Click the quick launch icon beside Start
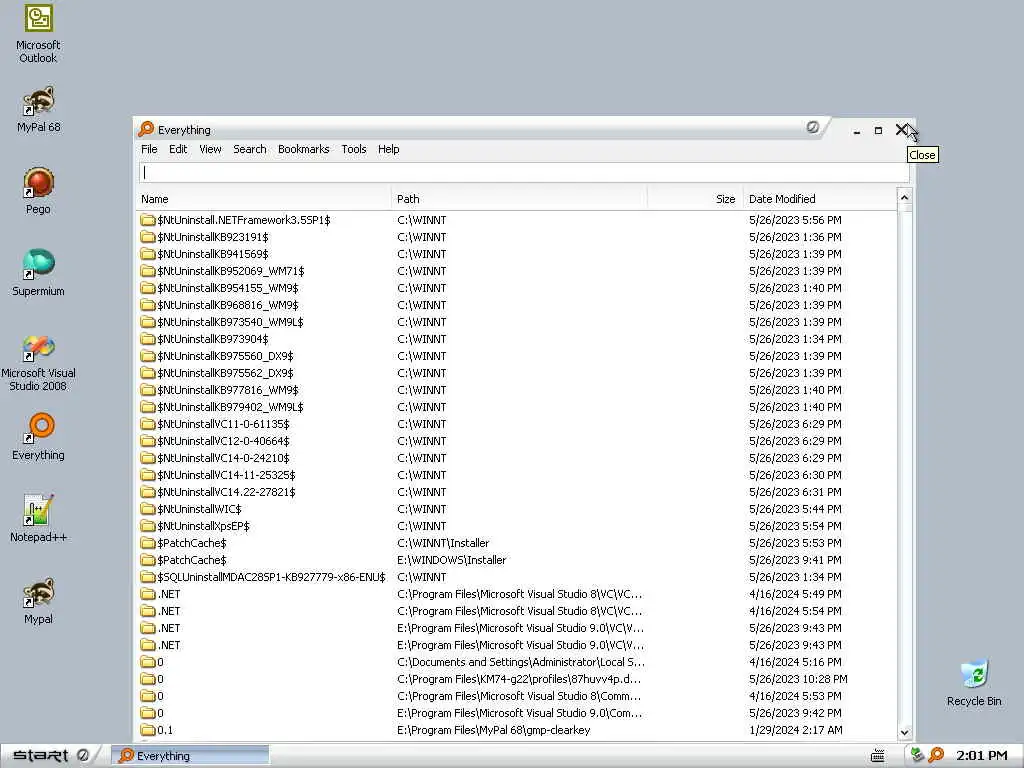The height and width of the screenshot is (768, 1024). (83, 755)
